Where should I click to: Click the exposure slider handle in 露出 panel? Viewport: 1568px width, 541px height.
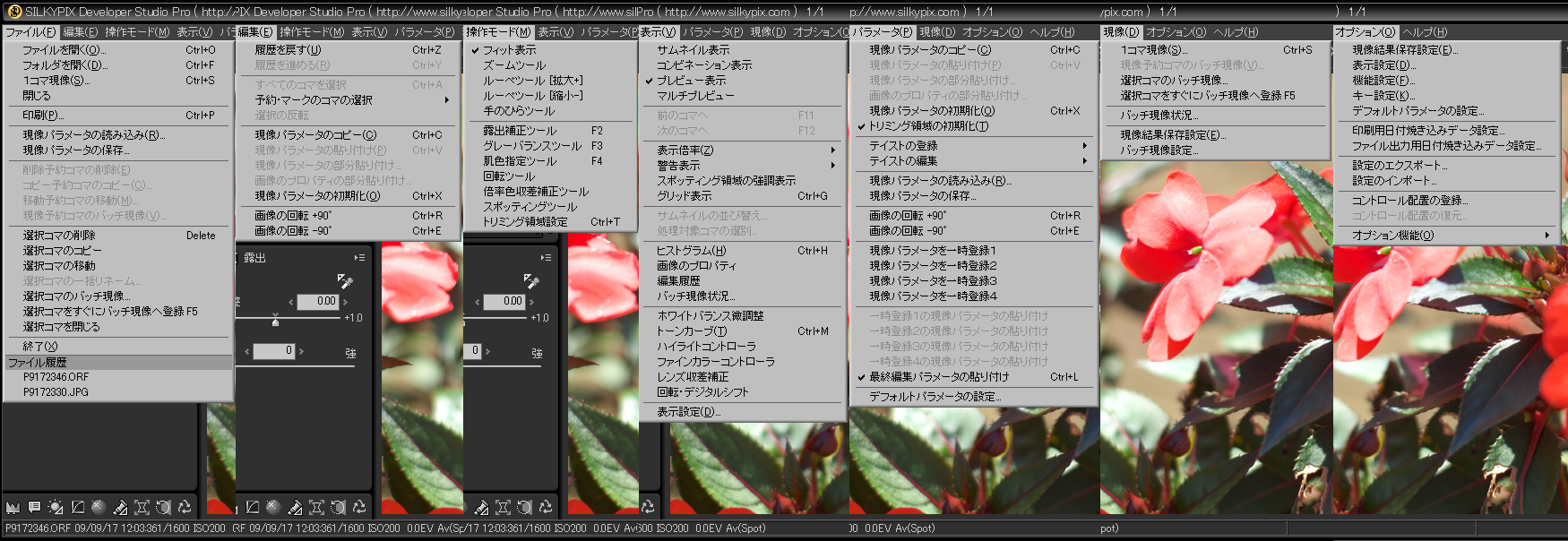(275, 320)
